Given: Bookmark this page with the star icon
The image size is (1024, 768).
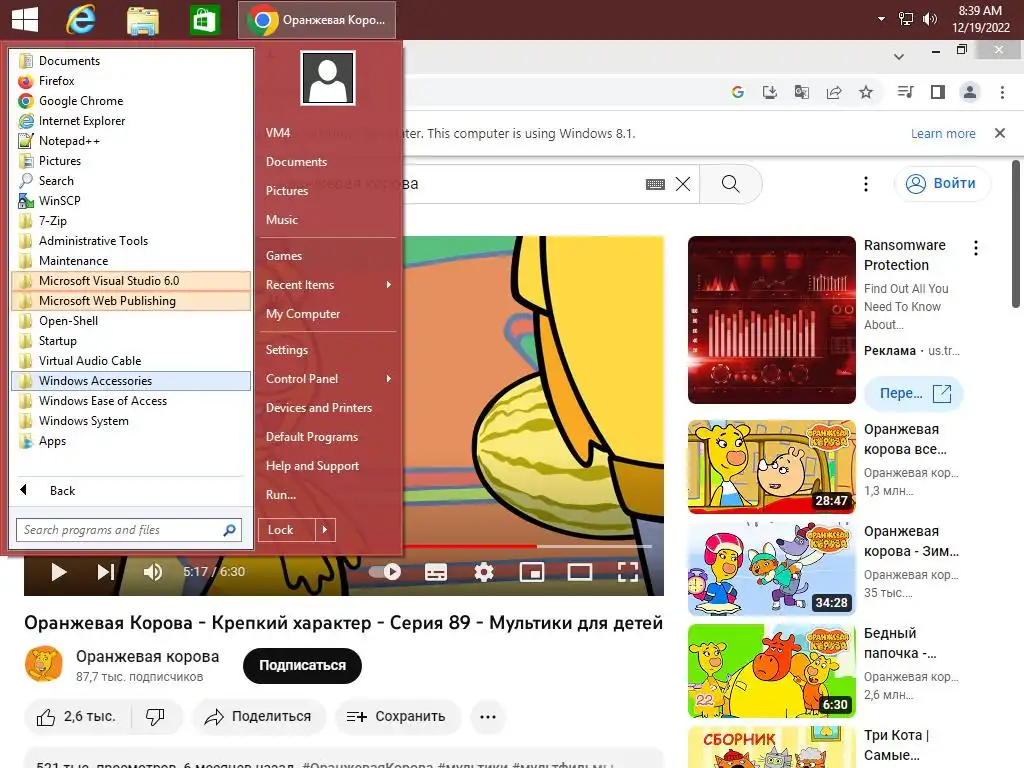Looking at the screenshot, I should pyautogui.click(x=866, y=92).
